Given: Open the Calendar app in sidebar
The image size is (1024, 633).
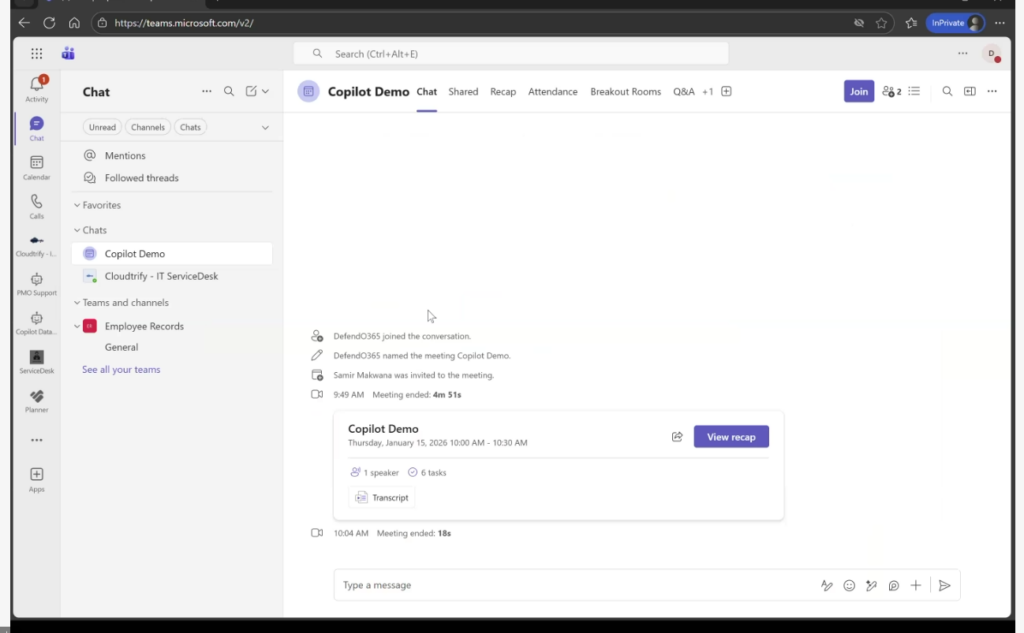Looking at the screenshot, I should [37, 167].
